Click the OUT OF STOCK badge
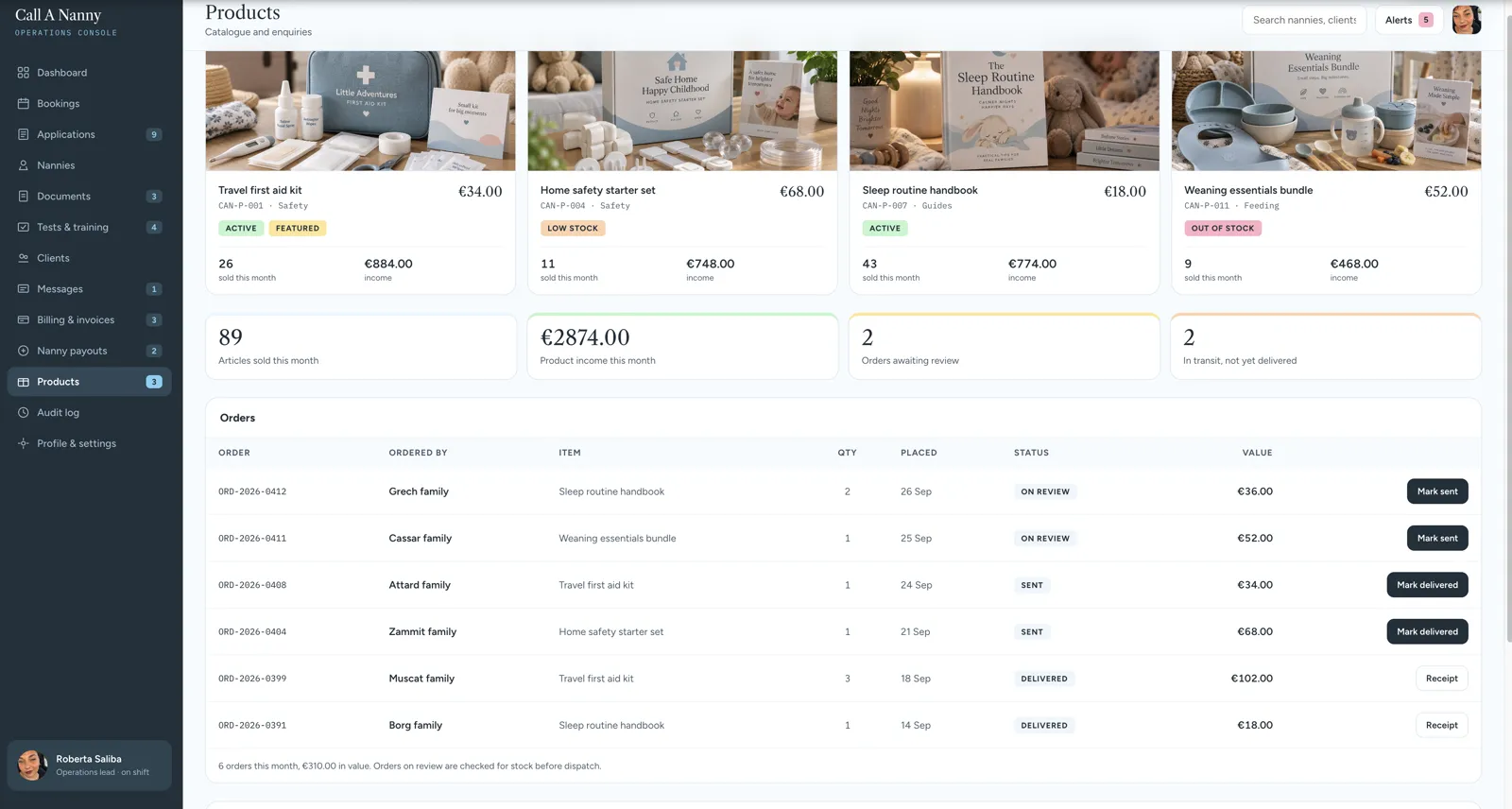 pos(1223,229)
